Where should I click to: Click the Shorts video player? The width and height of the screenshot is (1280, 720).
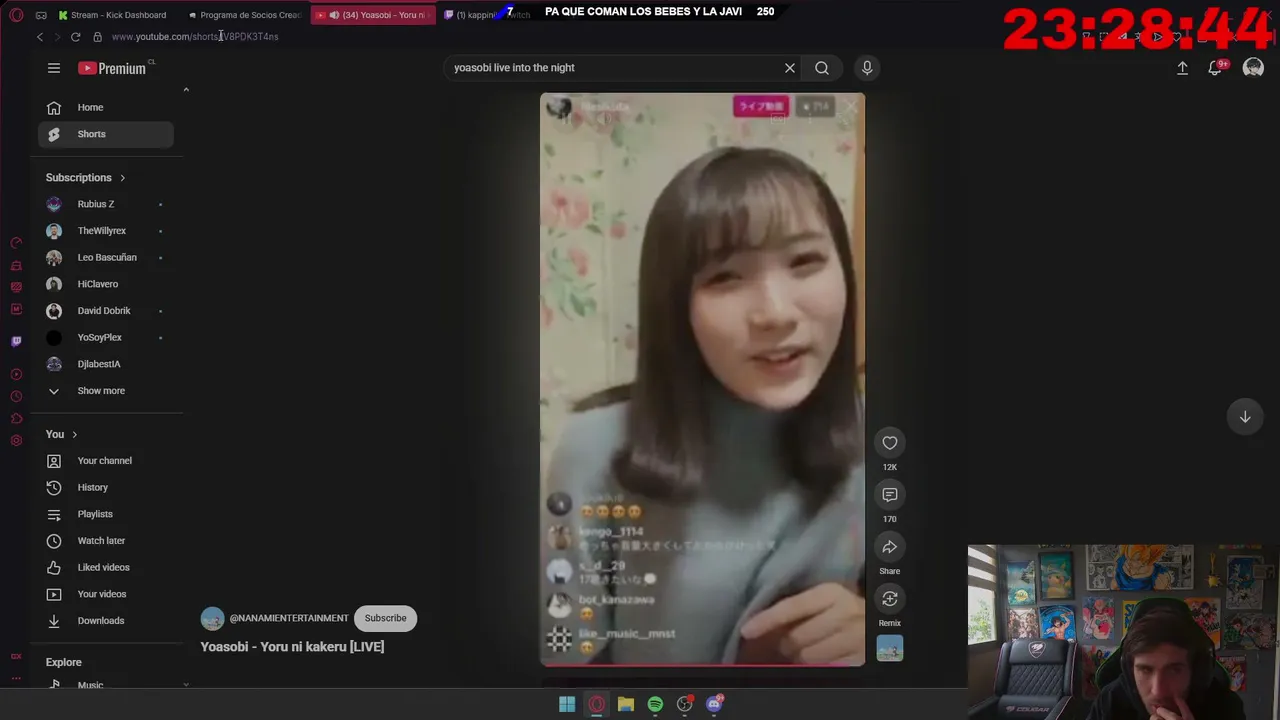click(x=702, y=380)
